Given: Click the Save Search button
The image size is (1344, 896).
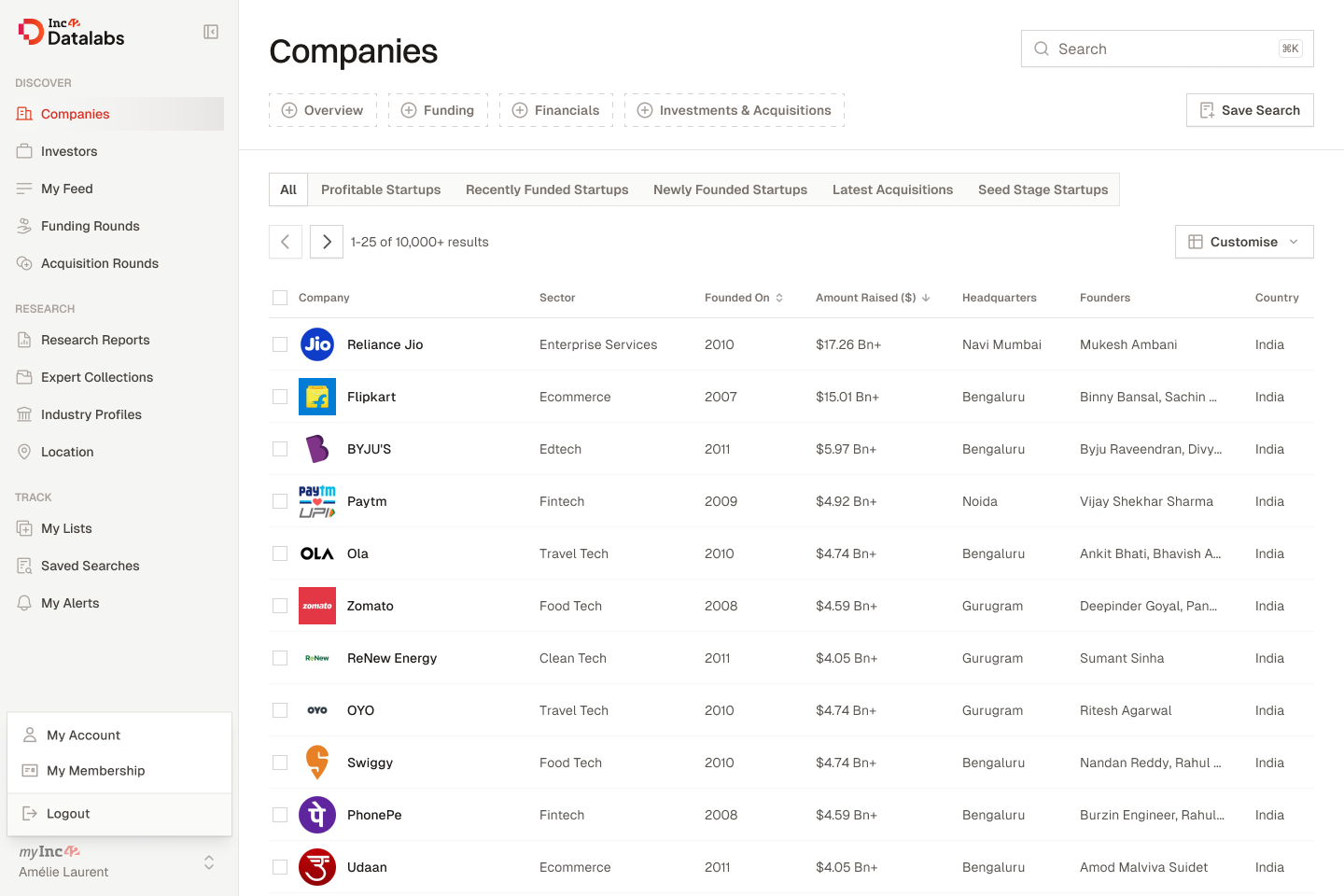Looking at the screenshot, I should pyautogui.click(x=1250, y=110).
